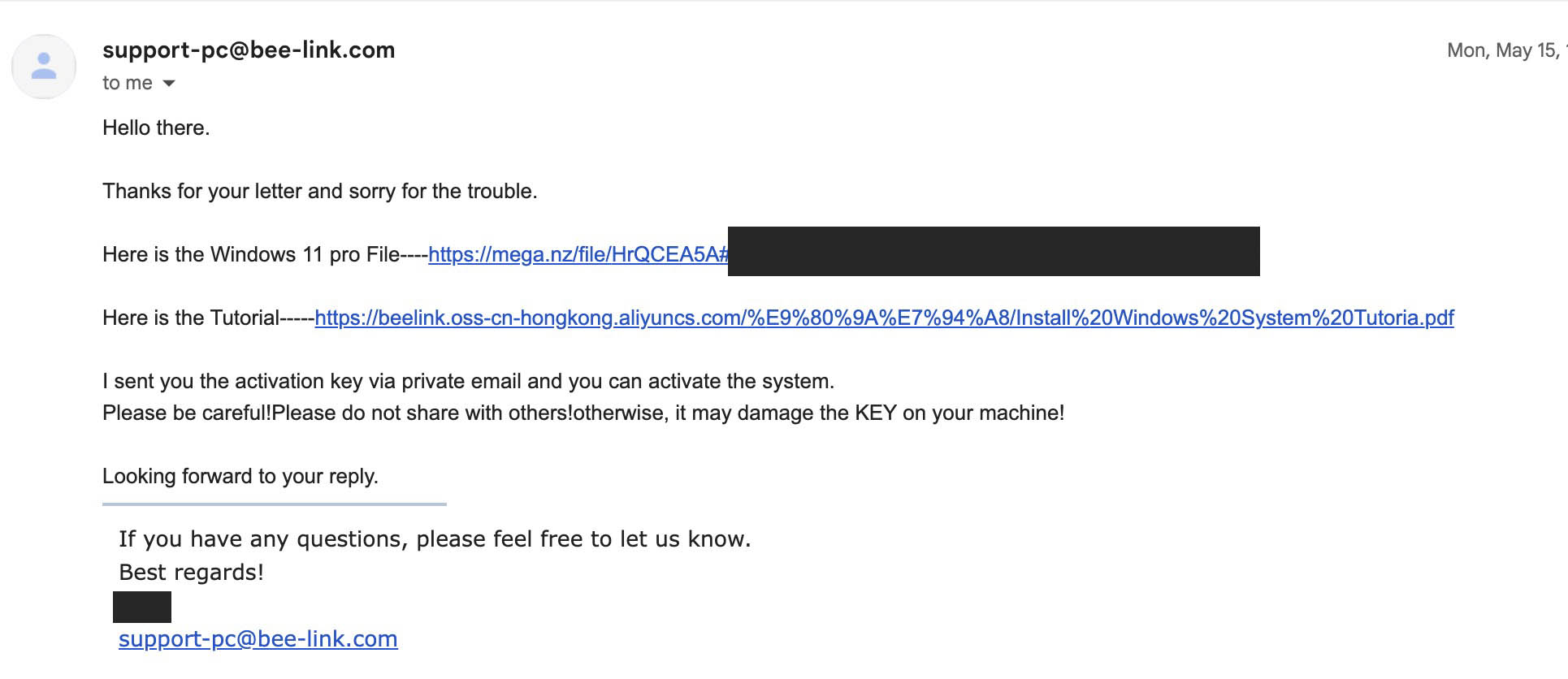
Task: Click the "Best regards!" signature text
Action: (x=191, y=573)
